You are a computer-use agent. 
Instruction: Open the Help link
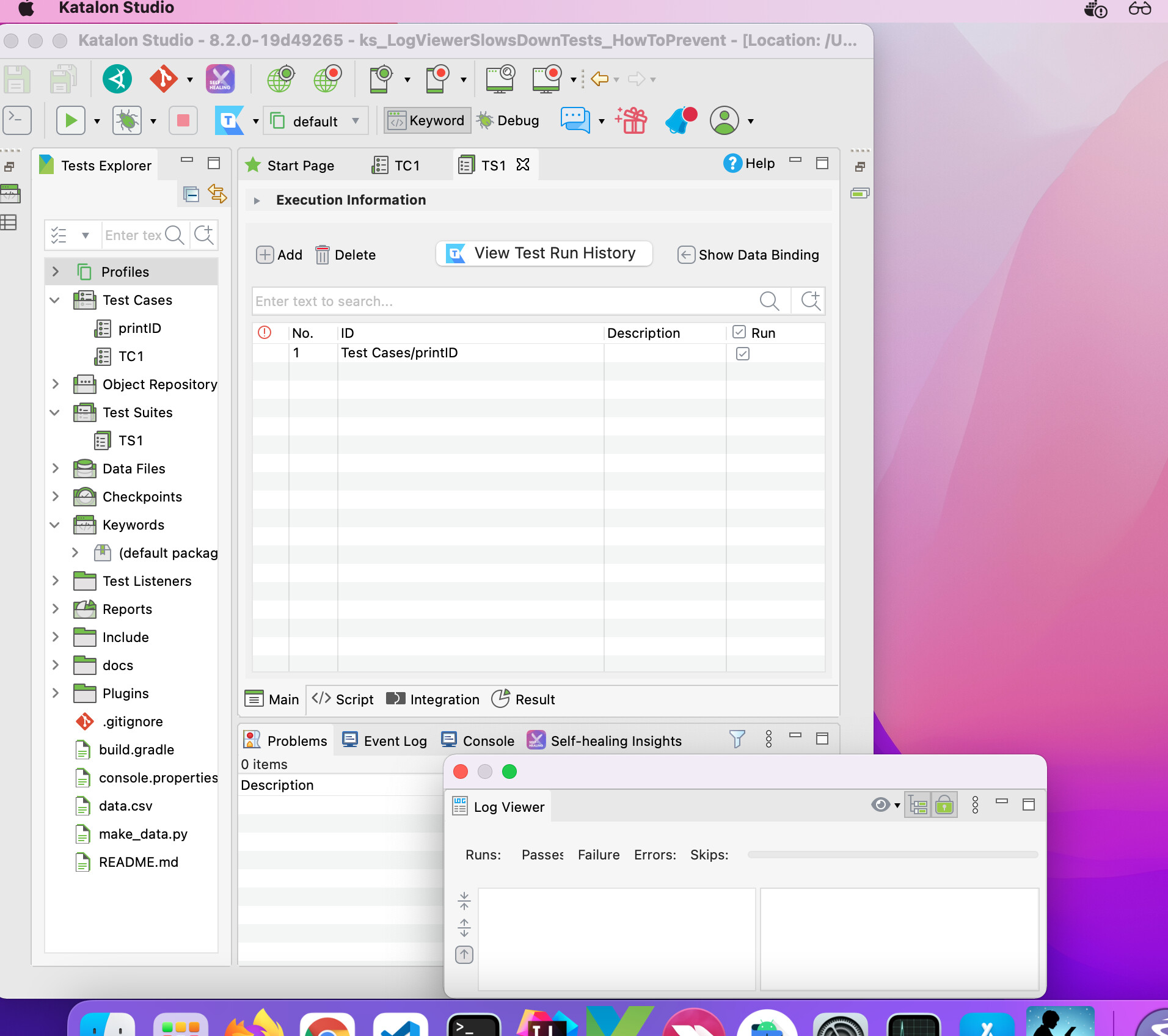point(750,163)
